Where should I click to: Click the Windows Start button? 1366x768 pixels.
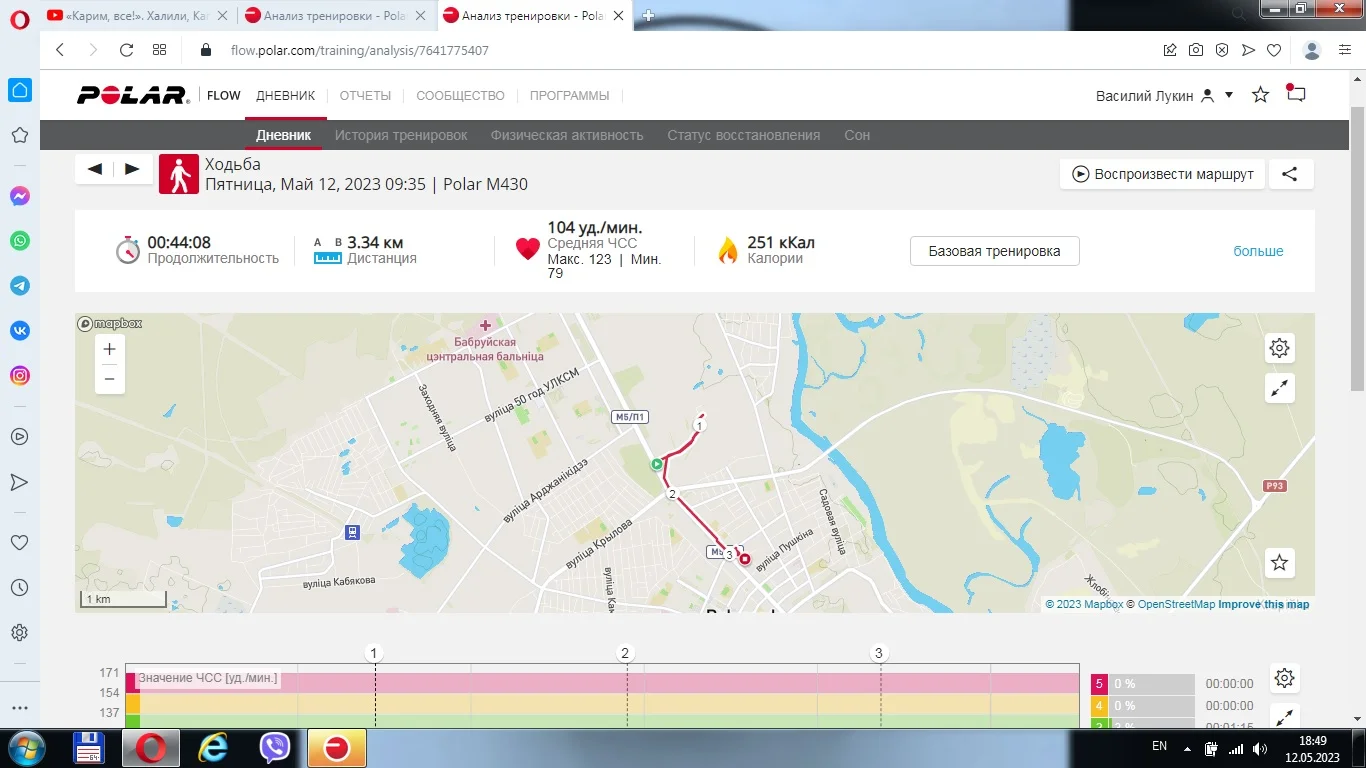pos(25,748)
